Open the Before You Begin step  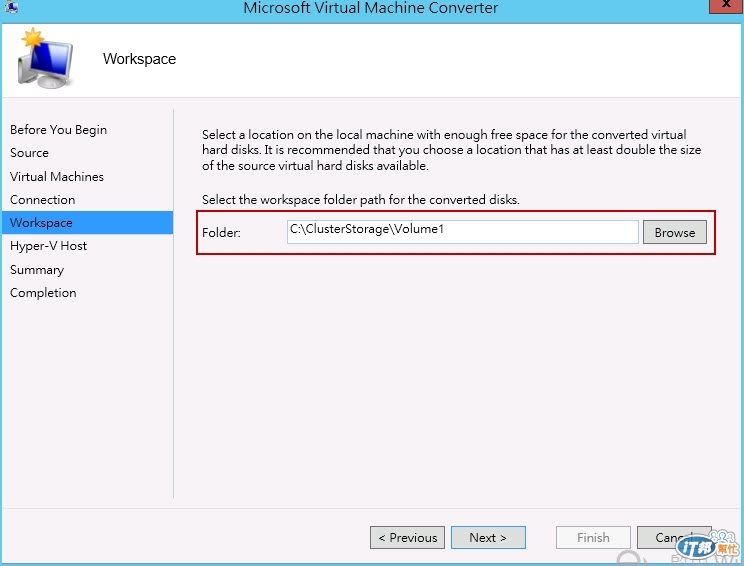(x=58, y=130)
